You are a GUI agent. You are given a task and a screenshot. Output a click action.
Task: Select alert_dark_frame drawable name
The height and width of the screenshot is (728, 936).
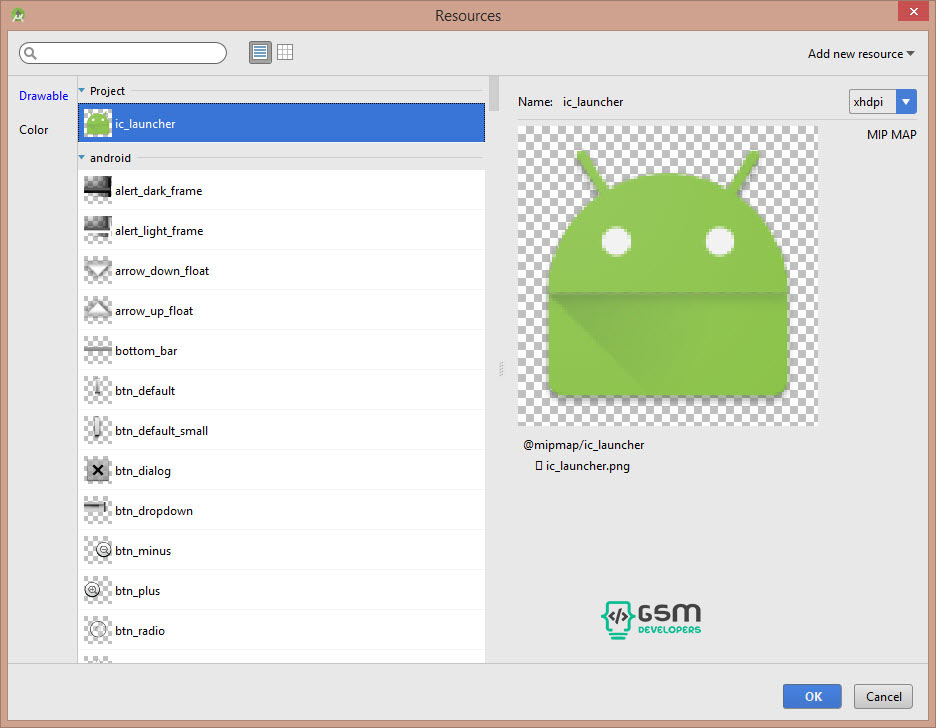pyautogui.click(x=159, y=191)
